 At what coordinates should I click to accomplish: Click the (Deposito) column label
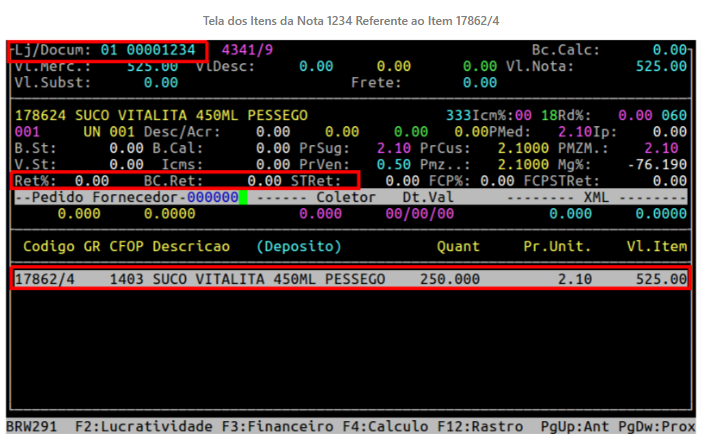298,246
